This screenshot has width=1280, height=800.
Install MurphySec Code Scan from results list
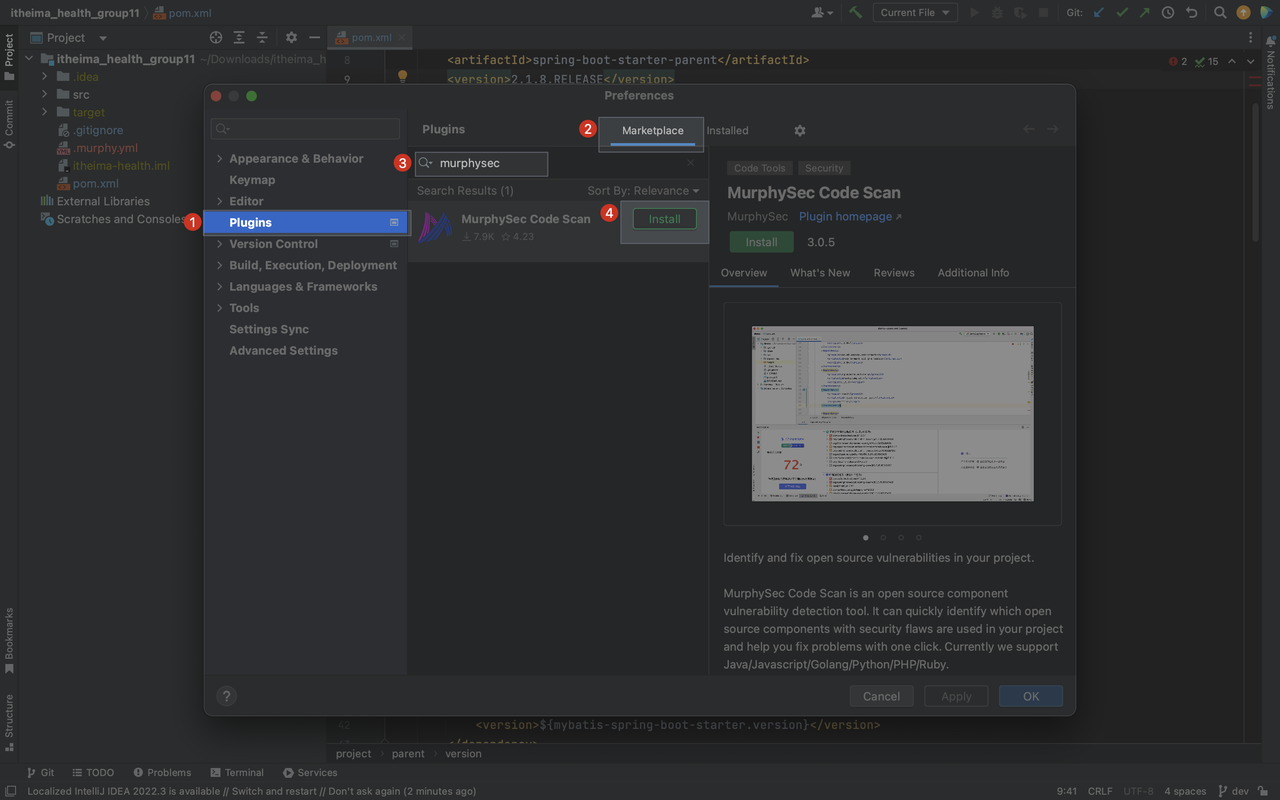click(664, 219)
